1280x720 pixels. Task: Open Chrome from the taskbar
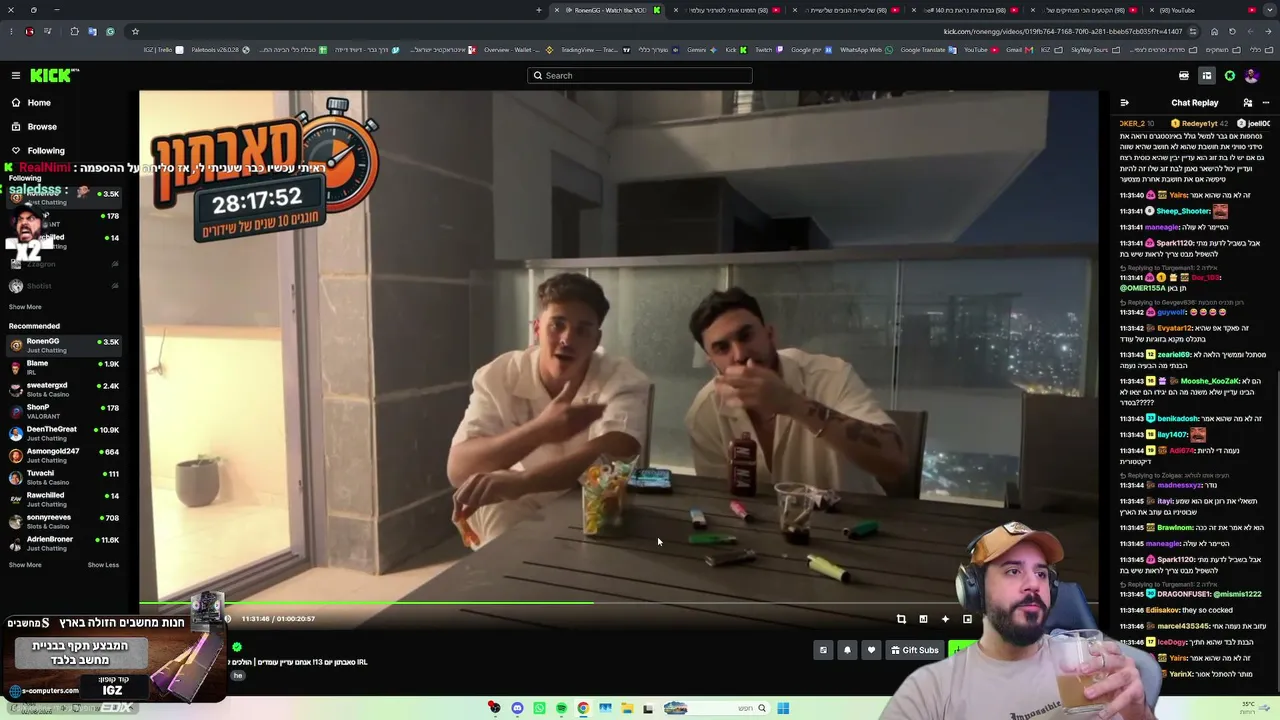click(583, 708)
